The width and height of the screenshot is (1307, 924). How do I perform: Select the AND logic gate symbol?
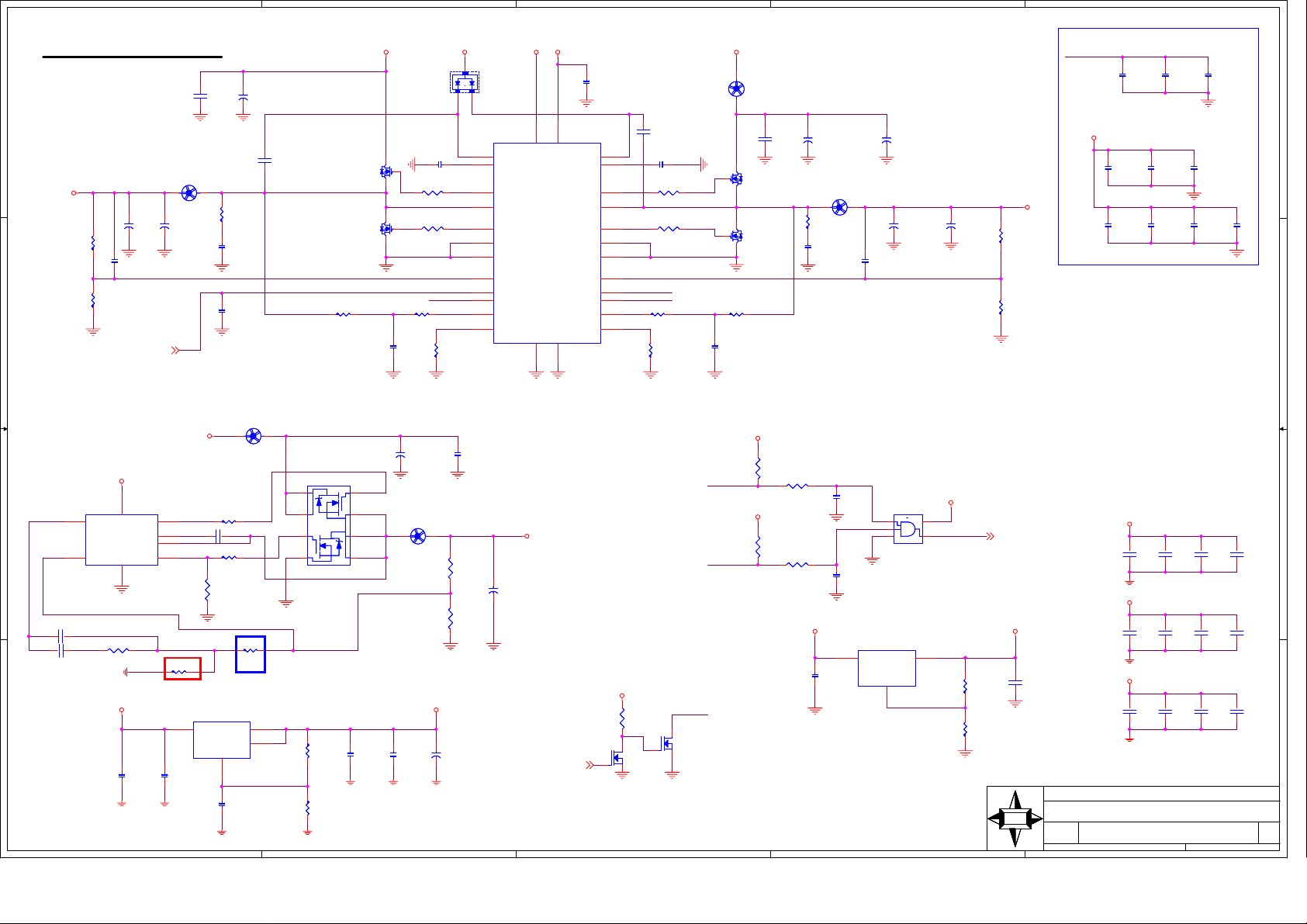[908, 529]
